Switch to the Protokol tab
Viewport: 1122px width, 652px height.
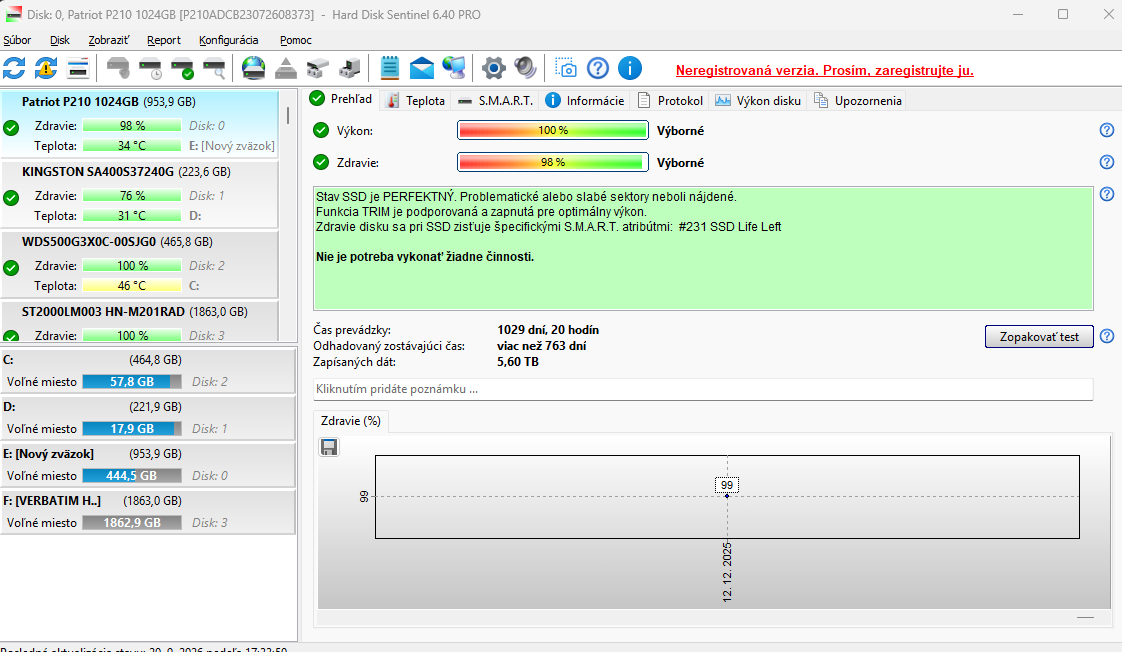670,101
